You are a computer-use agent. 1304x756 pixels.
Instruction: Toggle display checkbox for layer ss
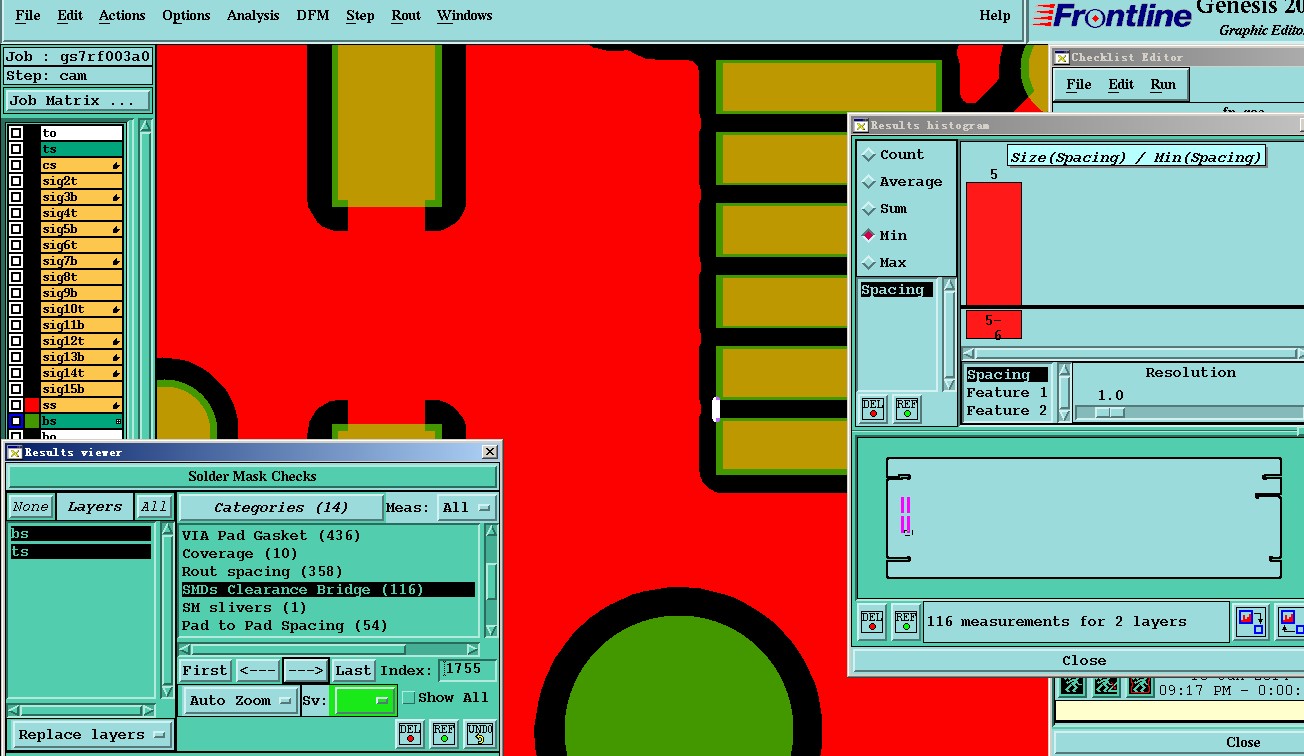tap(16, 405)
